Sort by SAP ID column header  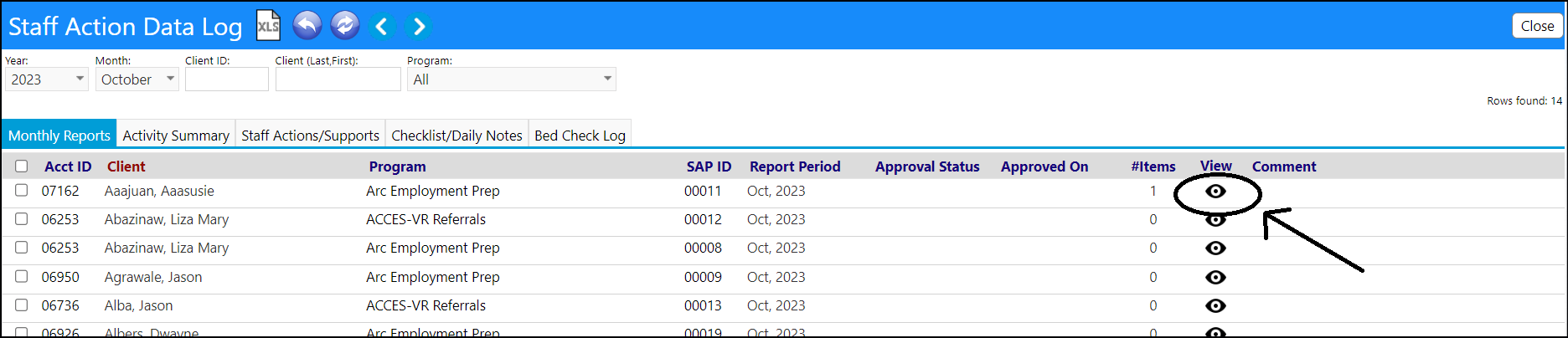coord(709,166)
